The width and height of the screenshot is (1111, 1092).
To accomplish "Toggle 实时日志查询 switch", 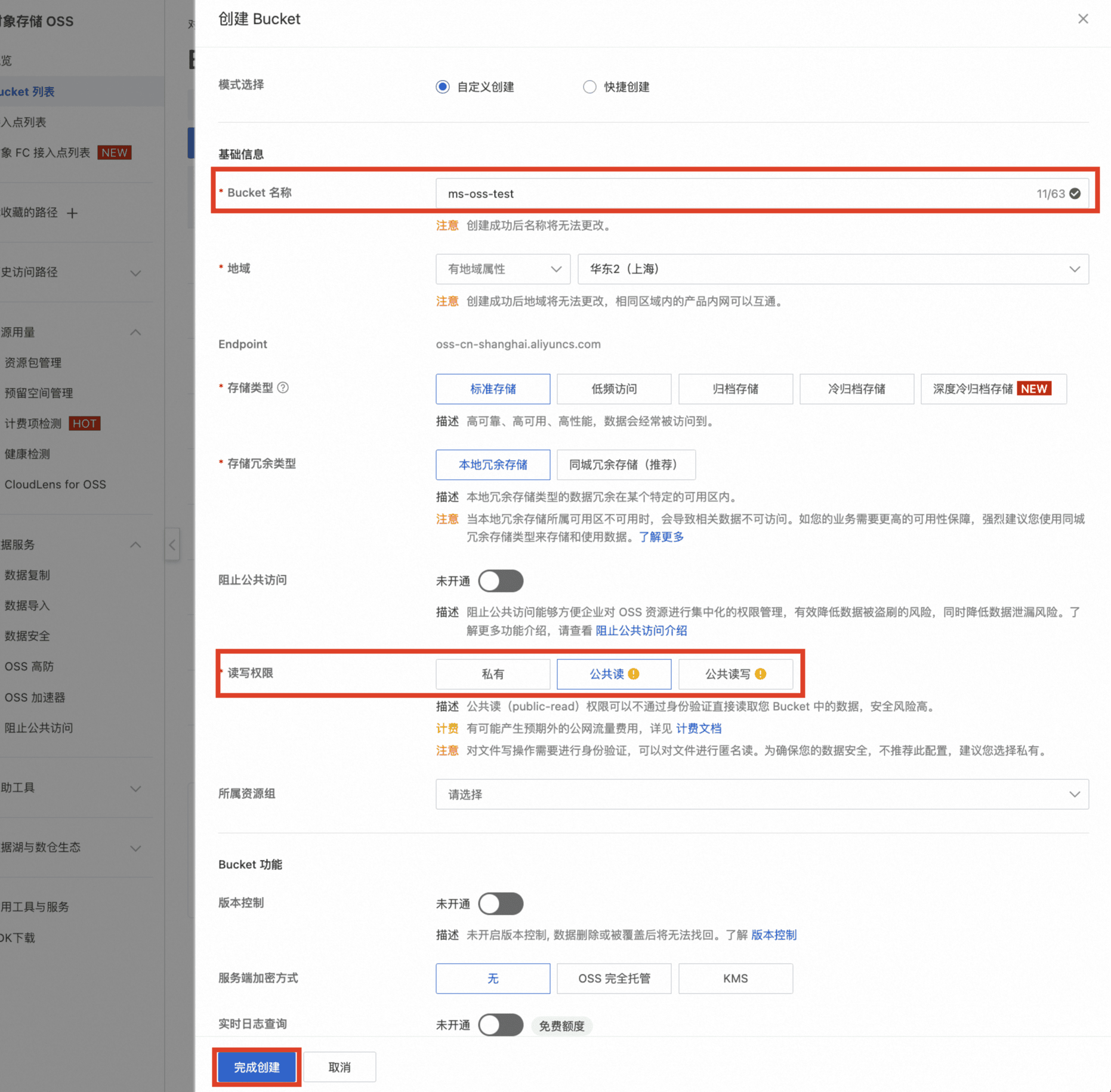I will coord(501,1025).
